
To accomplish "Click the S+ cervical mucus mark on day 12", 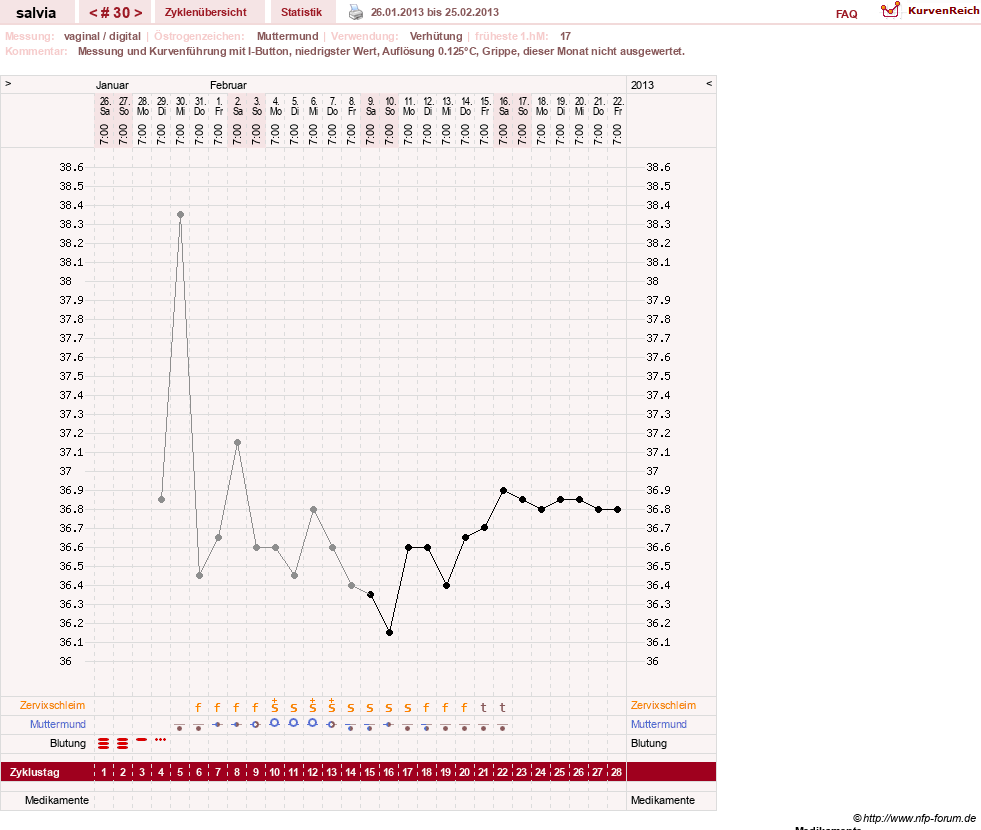I will pyautogui.click(x=313, y=706).
